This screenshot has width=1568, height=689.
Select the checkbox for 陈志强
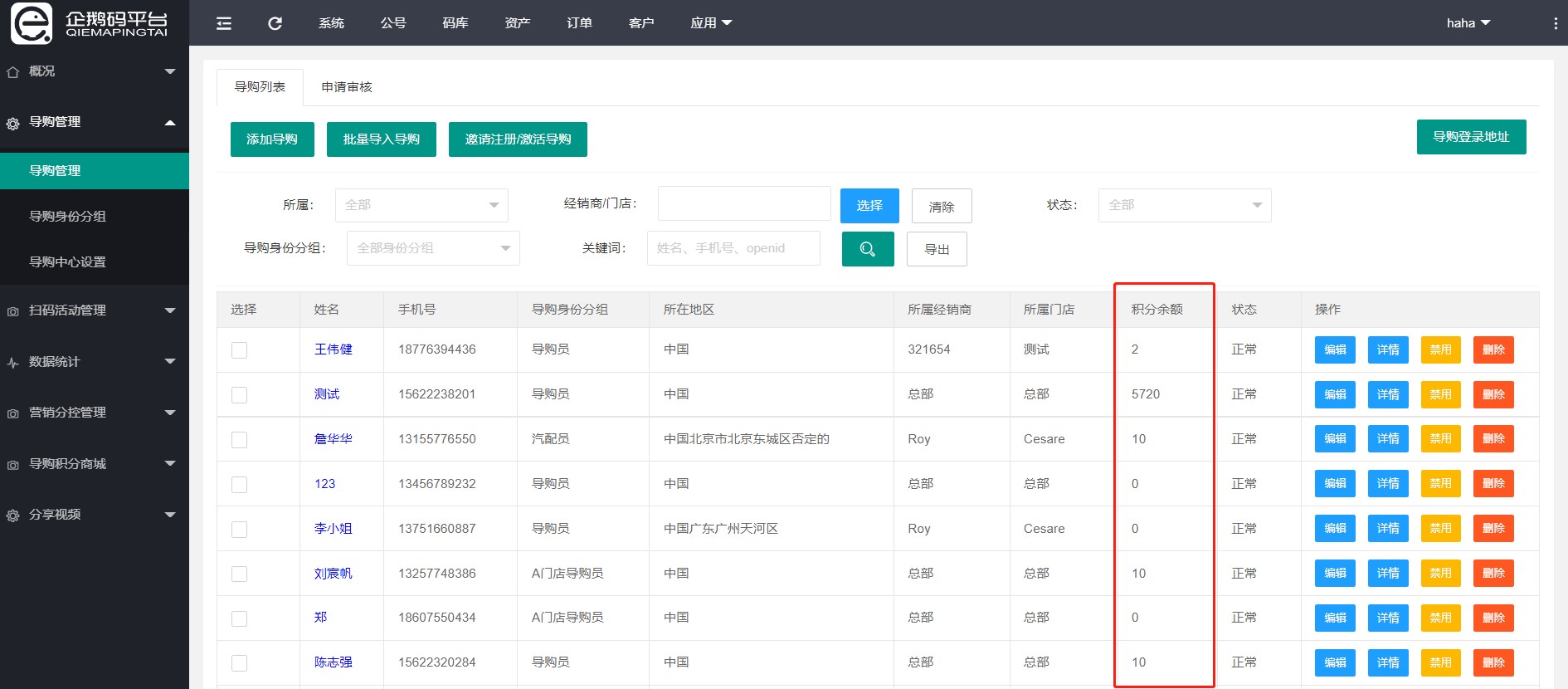[239, 663]
